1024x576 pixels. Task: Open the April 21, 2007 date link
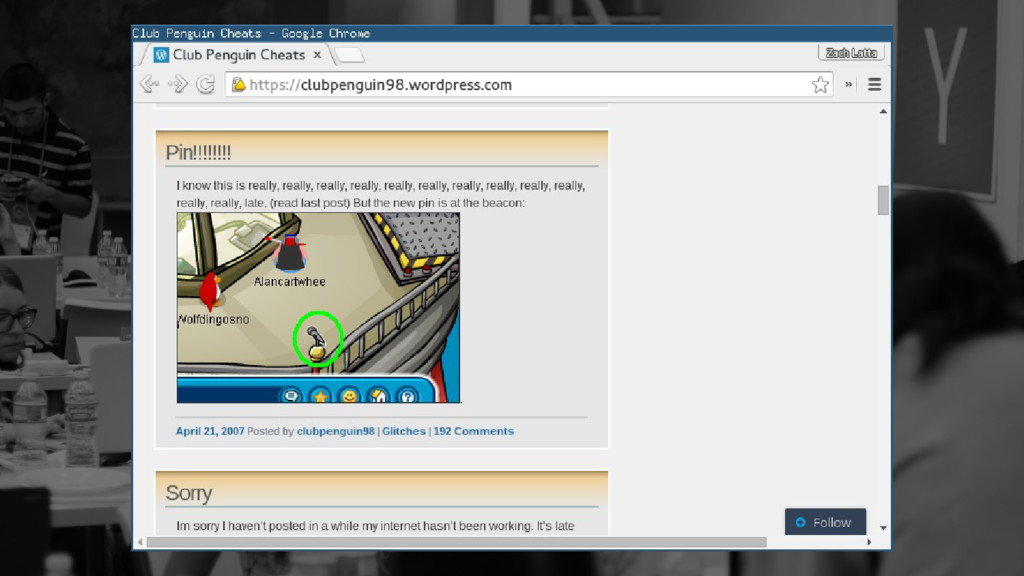pos(210,431)
